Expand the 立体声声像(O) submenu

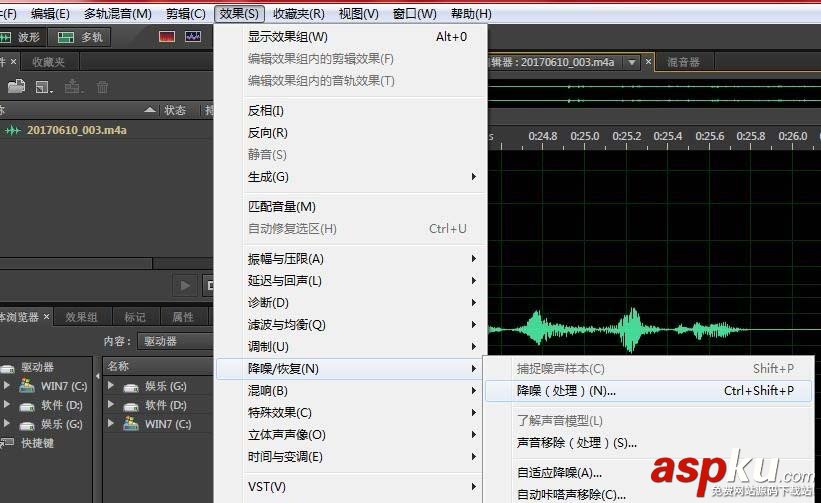[351, 434]
